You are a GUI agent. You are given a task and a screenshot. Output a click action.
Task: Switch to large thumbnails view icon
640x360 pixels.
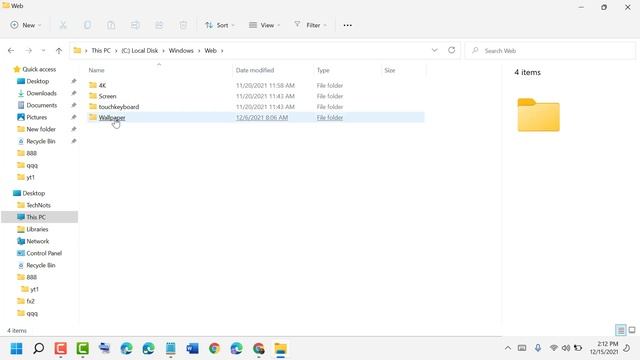point(632,330)
